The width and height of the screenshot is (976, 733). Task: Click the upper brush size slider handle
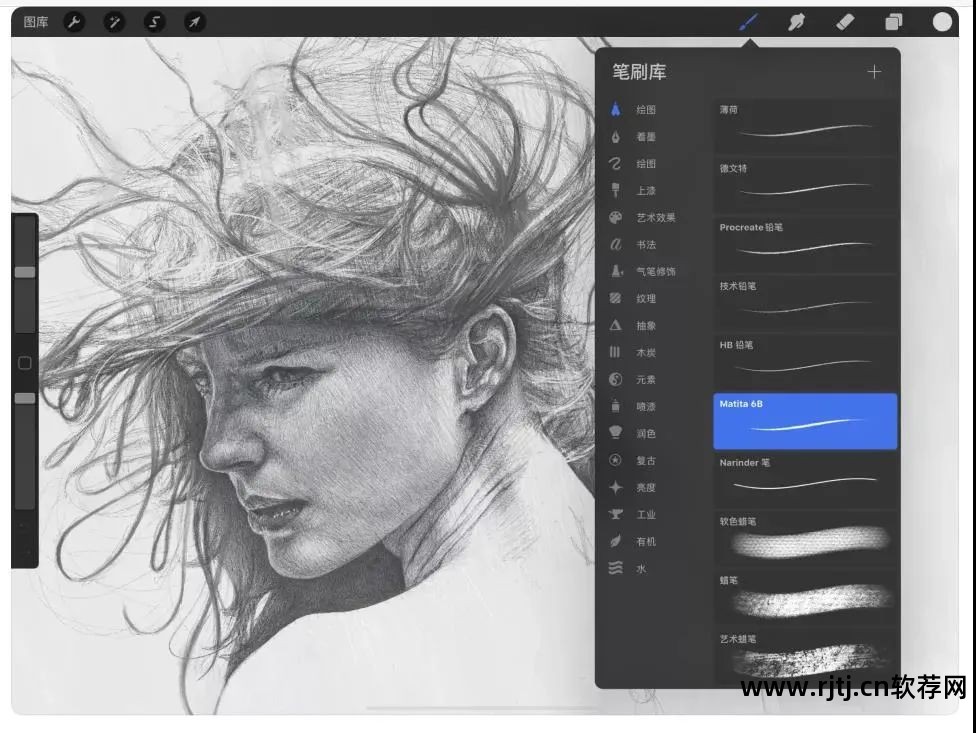click(x=25, y=272)
